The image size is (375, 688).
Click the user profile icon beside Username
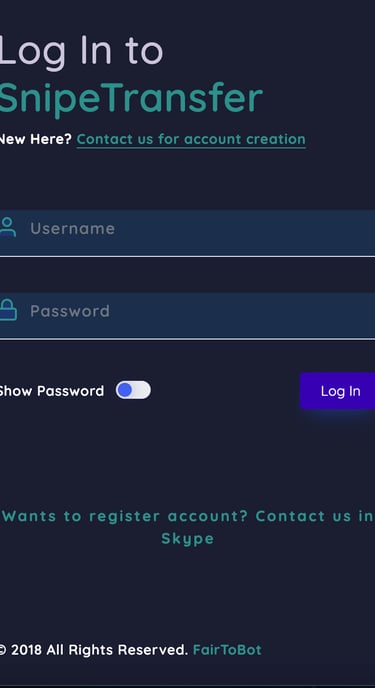(7, 227)
